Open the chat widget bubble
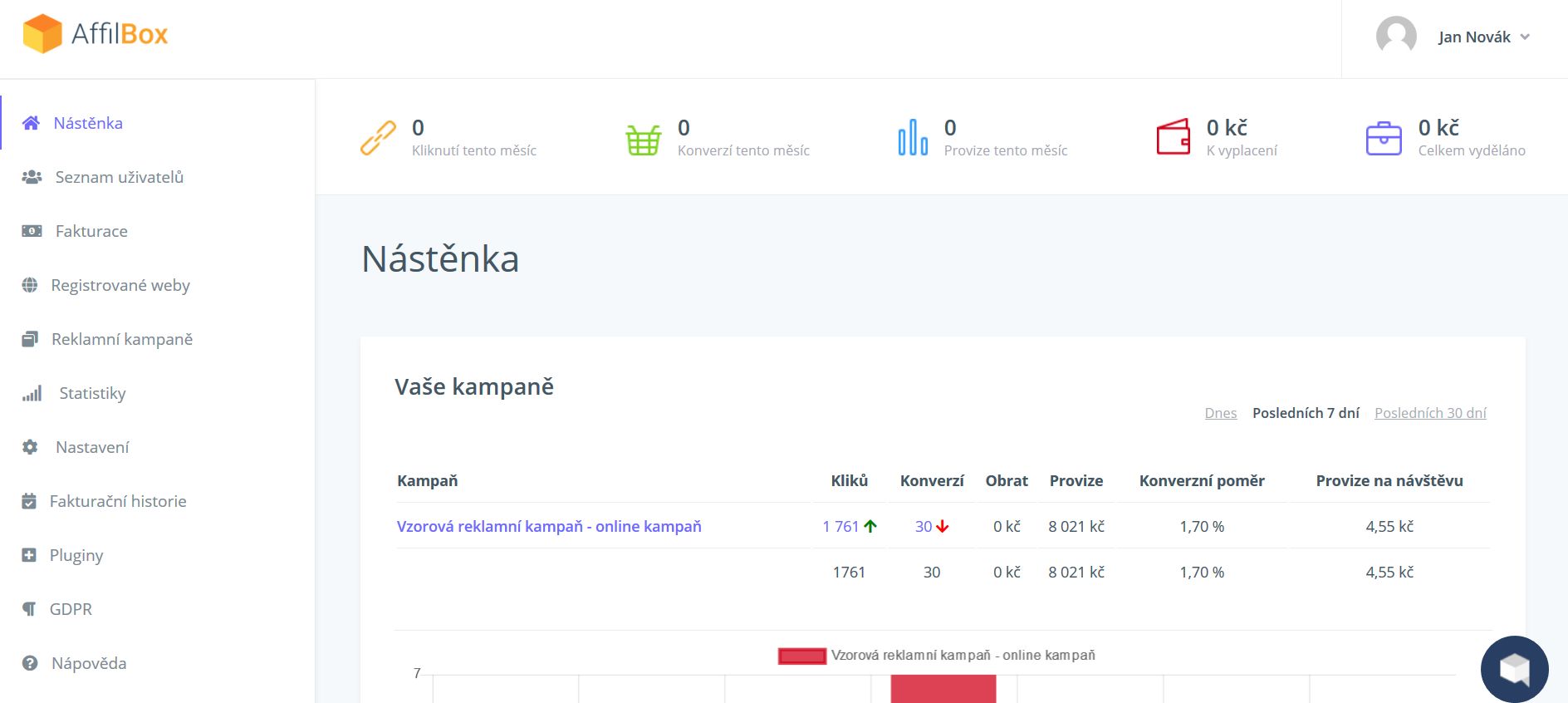The width and height of the screenshot is (1568, 703). [1514, 669]
